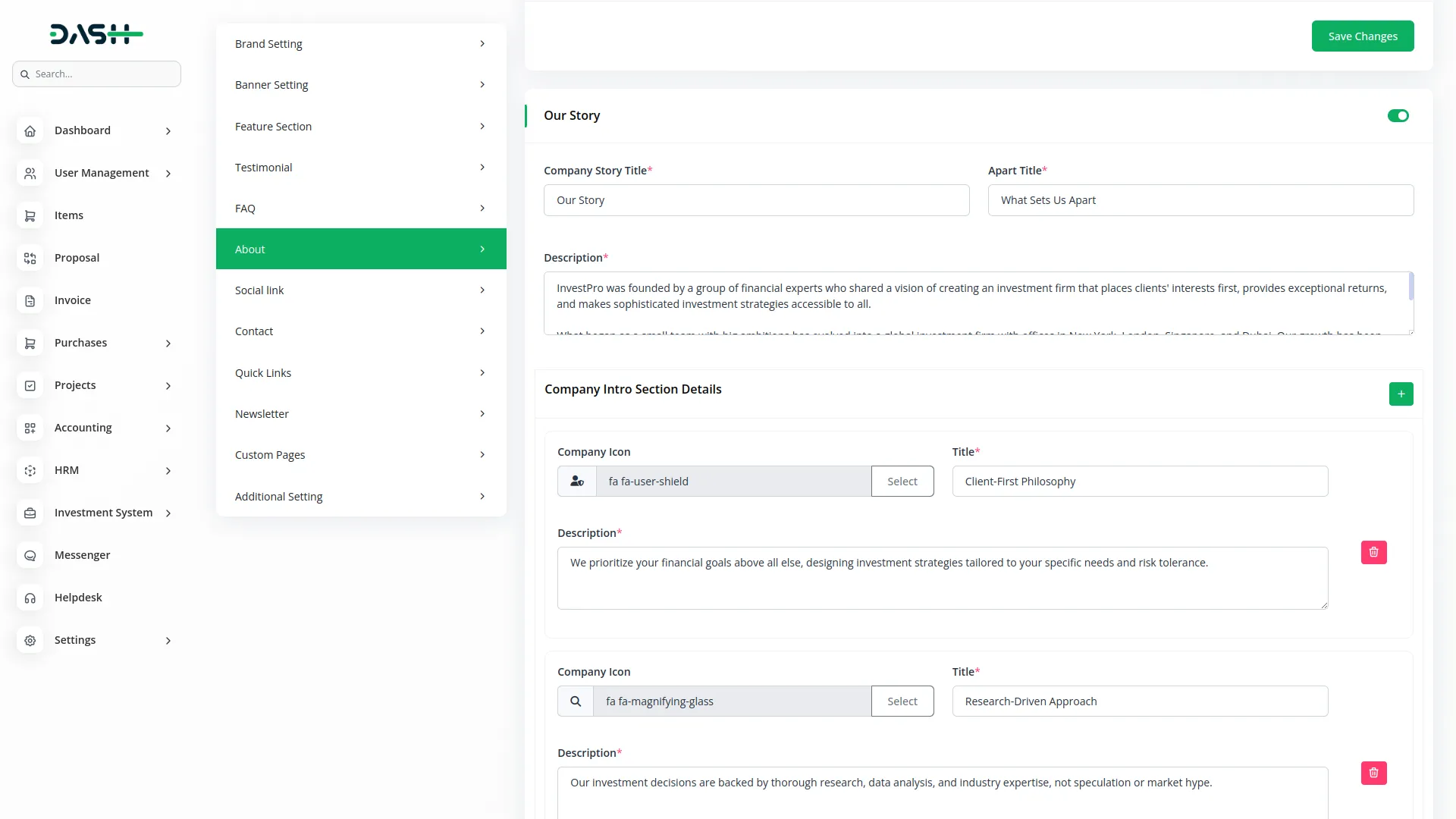This screenshot has height=819, width=1456.
Task: Expand the Investment System menu chevron
Action: (168, 513)
